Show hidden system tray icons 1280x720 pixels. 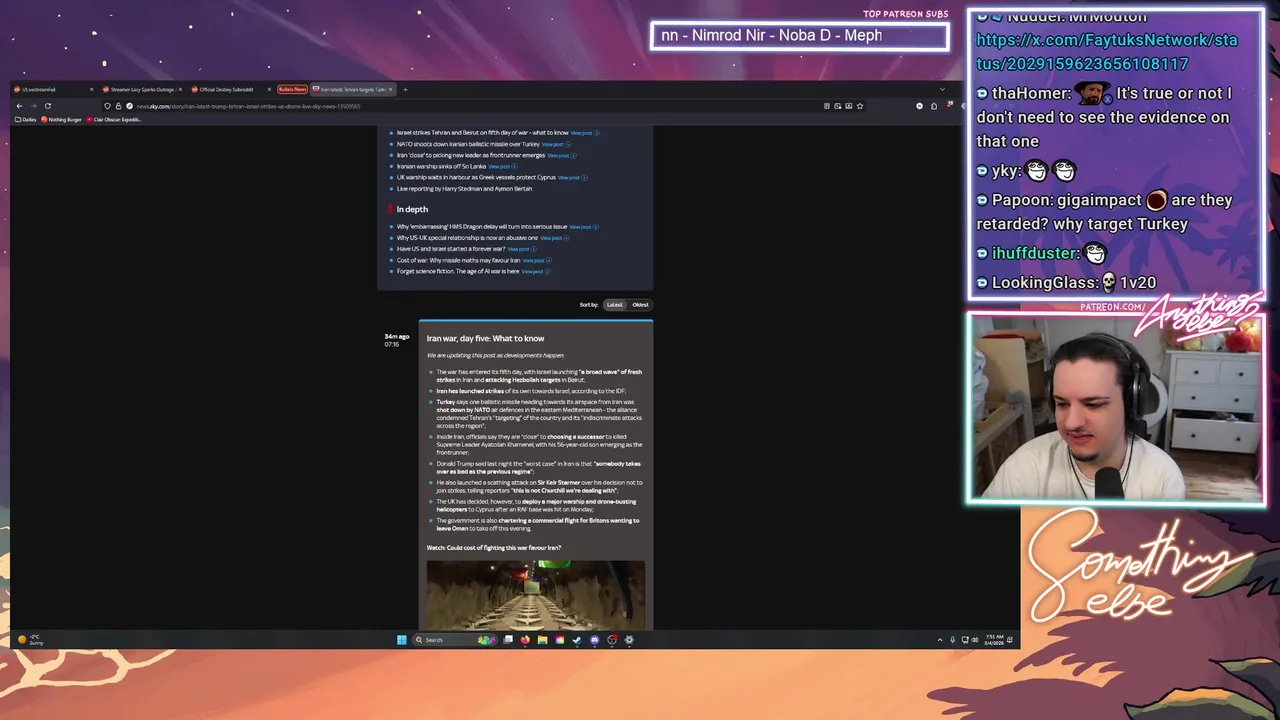click(x=940, y=640)
